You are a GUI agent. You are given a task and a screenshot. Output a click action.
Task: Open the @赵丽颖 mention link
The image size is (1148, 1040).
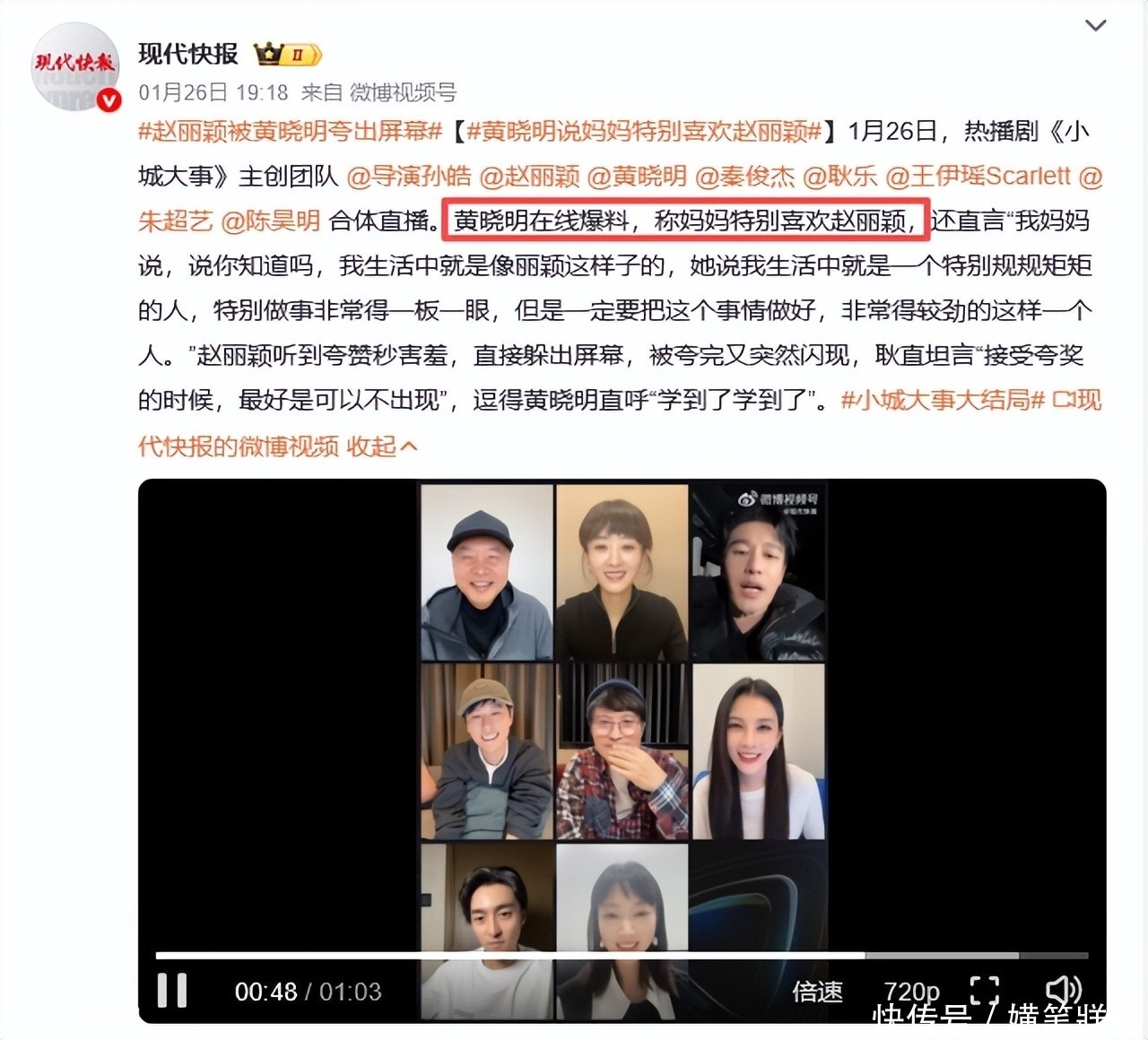click(529, 176)
